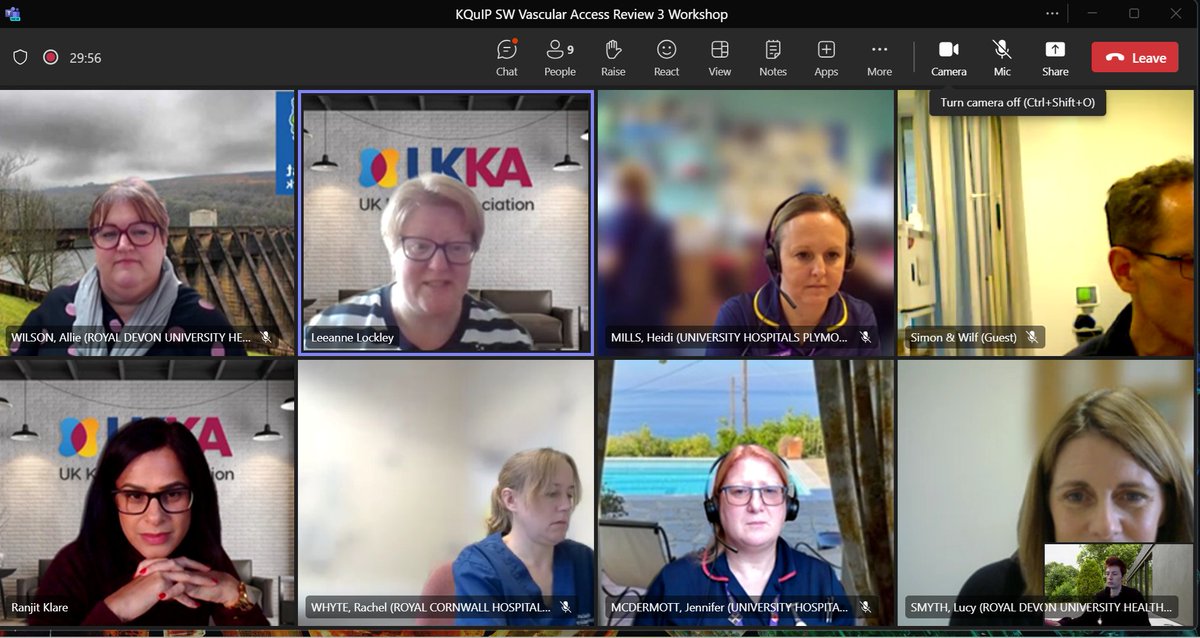
Task: Open the React emoji menu
Action: pyautogui.click(x=666, y=58)
